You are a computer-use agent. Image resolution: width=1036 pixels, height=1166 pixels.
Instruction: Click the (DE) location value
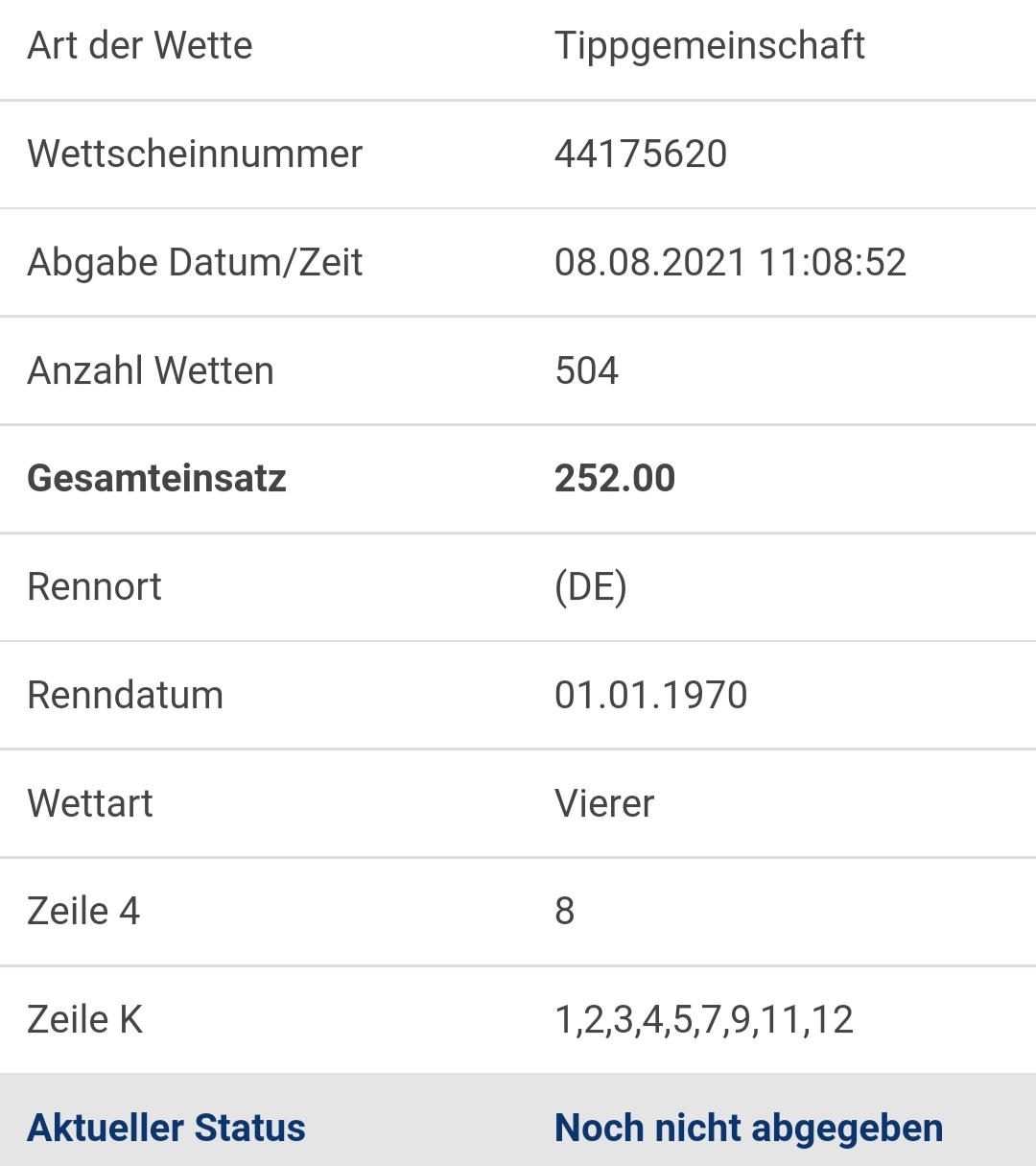coord(591,587)
